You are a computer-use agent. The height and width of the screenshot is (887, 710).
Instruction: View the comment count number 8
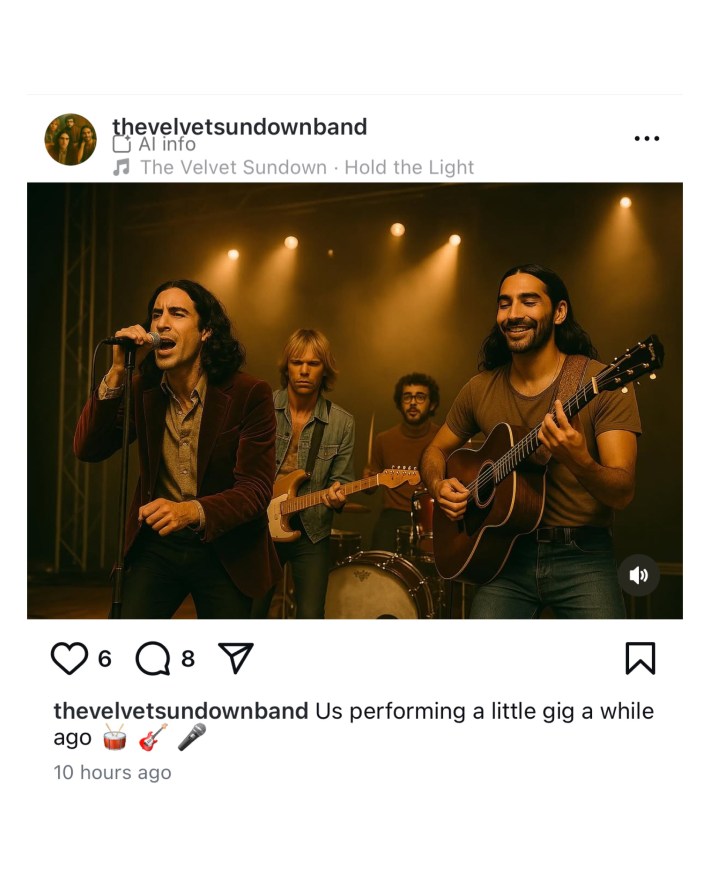click(188, 659)
